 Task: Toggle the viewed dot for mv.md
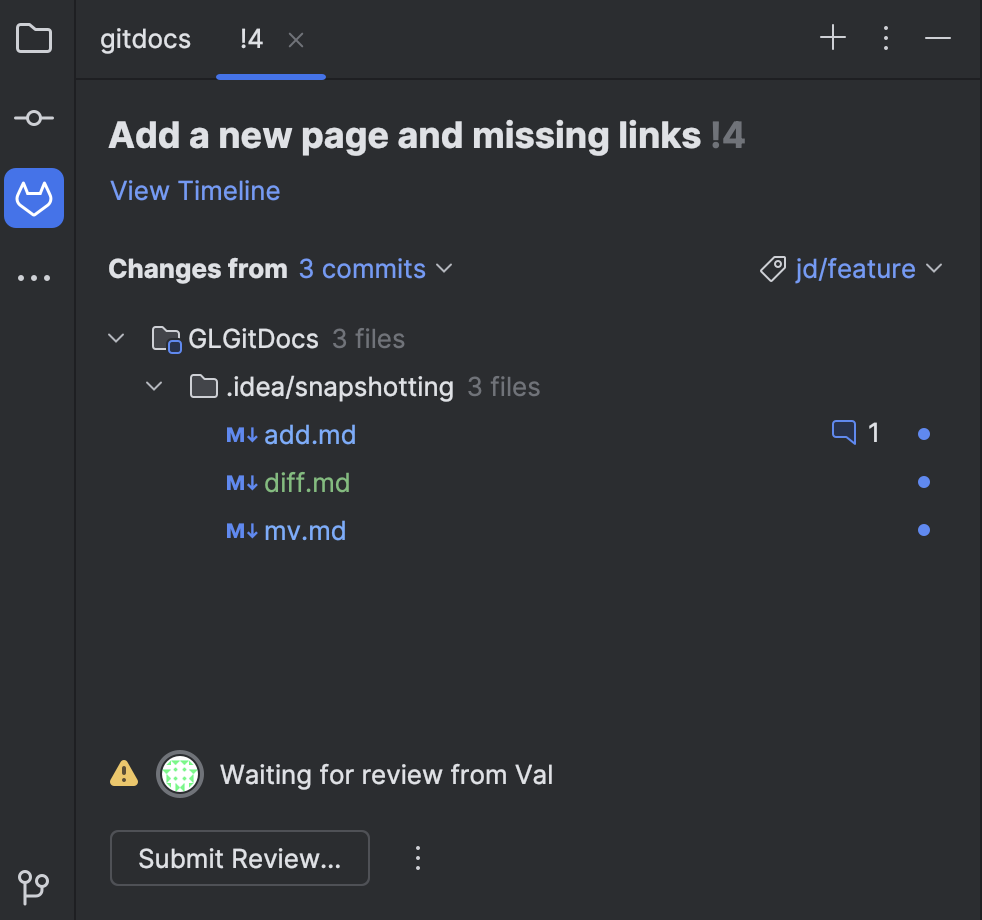tap(924, 530)
